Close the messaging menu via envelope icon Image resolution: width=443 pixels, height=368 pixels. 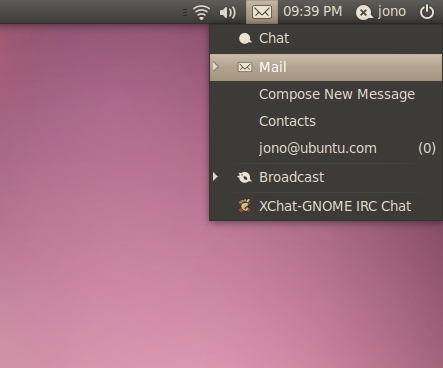[262, 12]
